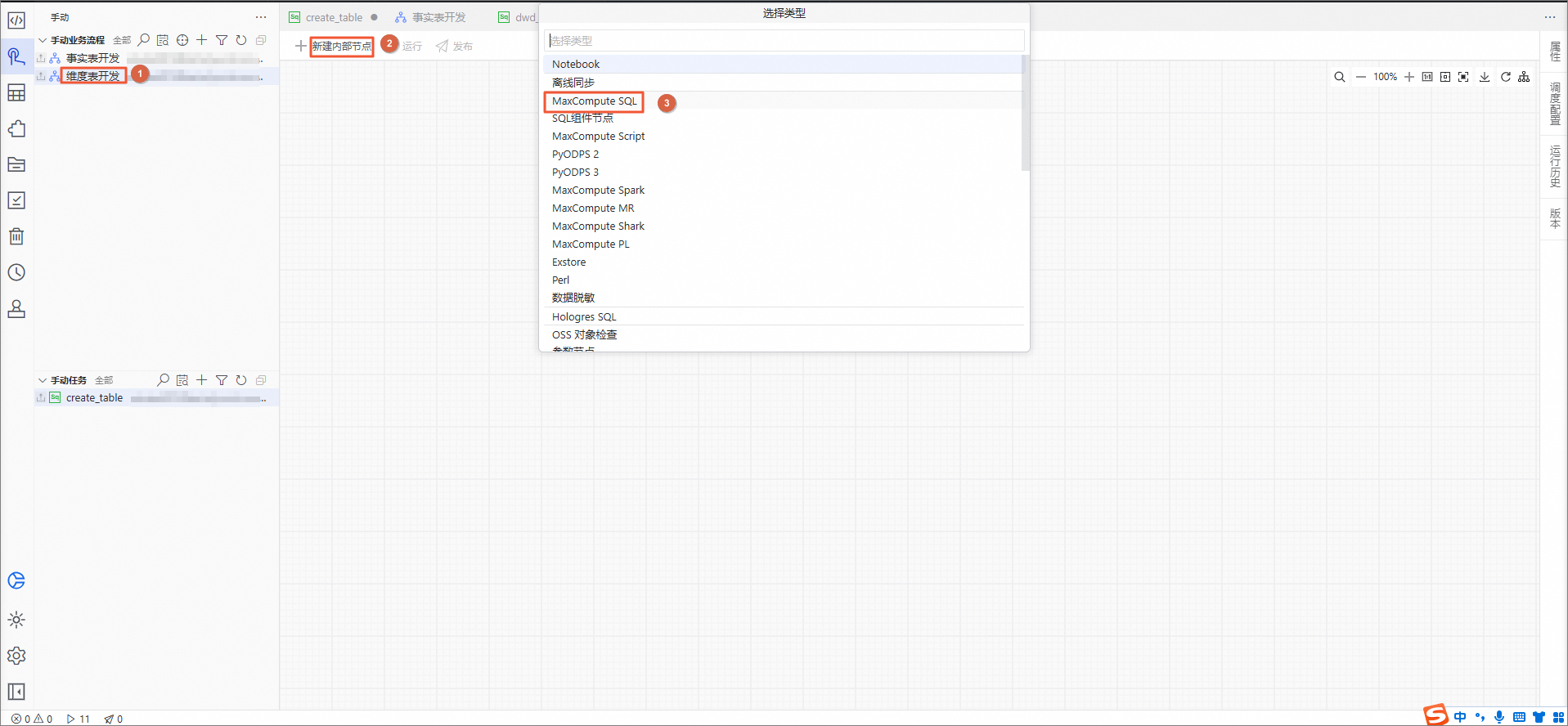Click the sun theme icon in sidebar

coord(16,620)
